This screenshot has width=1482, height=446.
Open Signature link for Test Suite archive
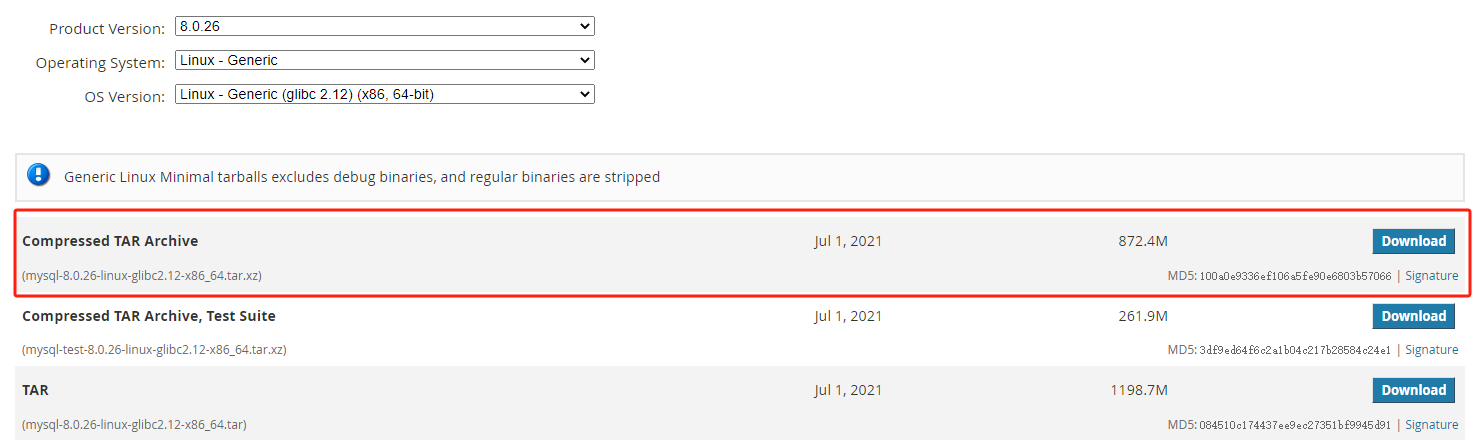click(x=1431, y=350)
